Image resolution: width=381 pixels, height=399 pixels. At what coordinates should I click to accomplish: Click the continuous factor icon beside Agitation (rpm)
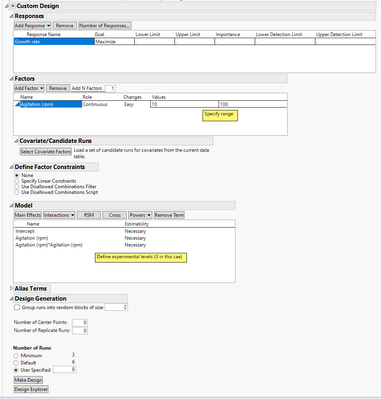[18, 104]
